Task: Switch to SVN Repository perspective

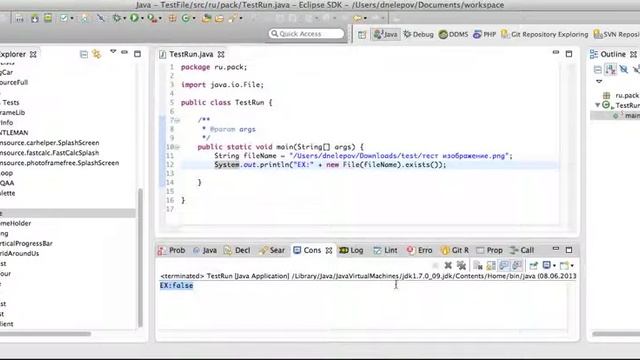Action: (x=616, y=34)
